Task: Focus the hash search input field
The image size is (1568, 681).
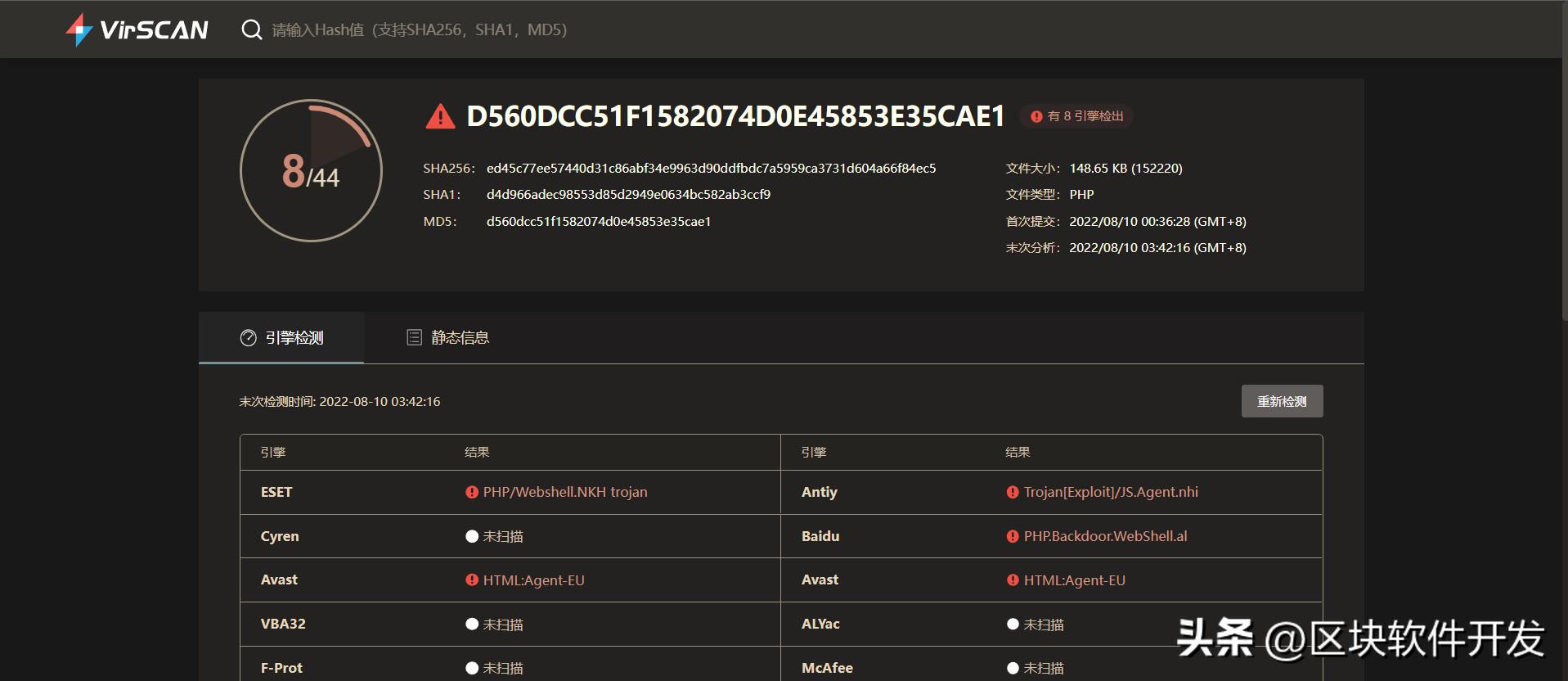Action: [491, 30]
